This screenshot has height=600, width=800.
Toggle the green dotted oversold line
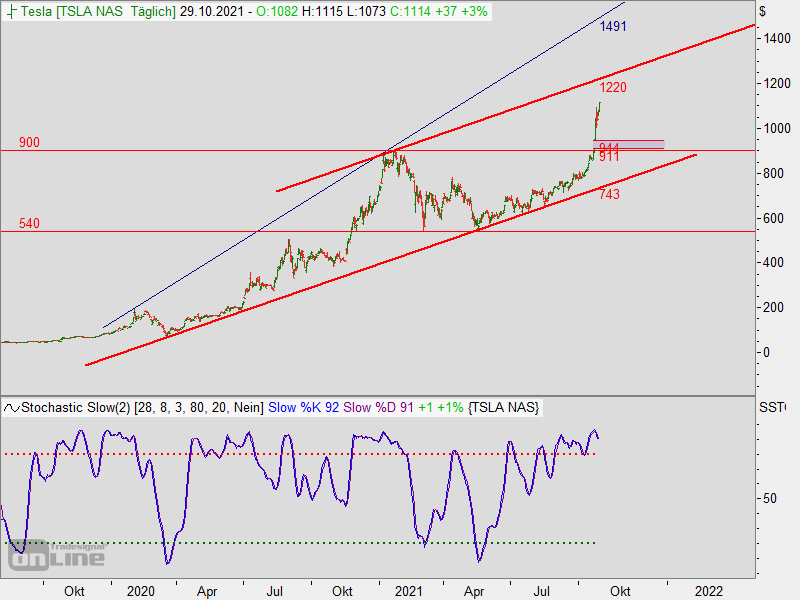coord(300,543)
